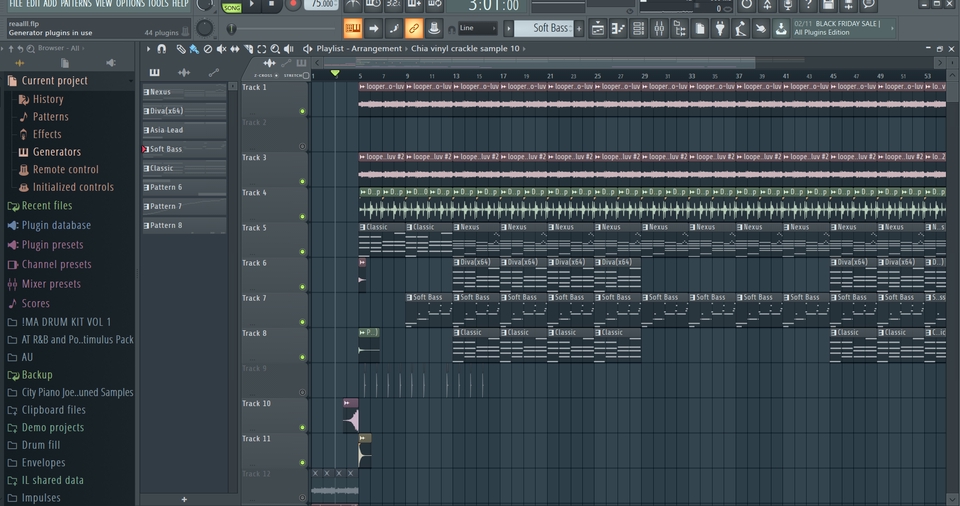The height and width of the screenshot is (506, 960).
Task: Open the Piano roll view button
Action: click(x=618, y=28)
